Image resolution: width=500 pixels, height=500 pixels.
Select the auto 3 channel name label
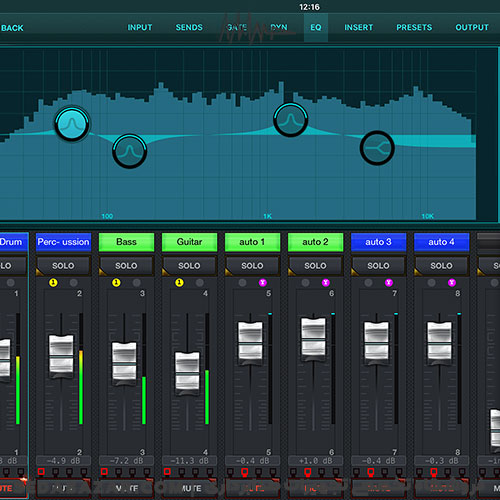[x=378, y=242]
